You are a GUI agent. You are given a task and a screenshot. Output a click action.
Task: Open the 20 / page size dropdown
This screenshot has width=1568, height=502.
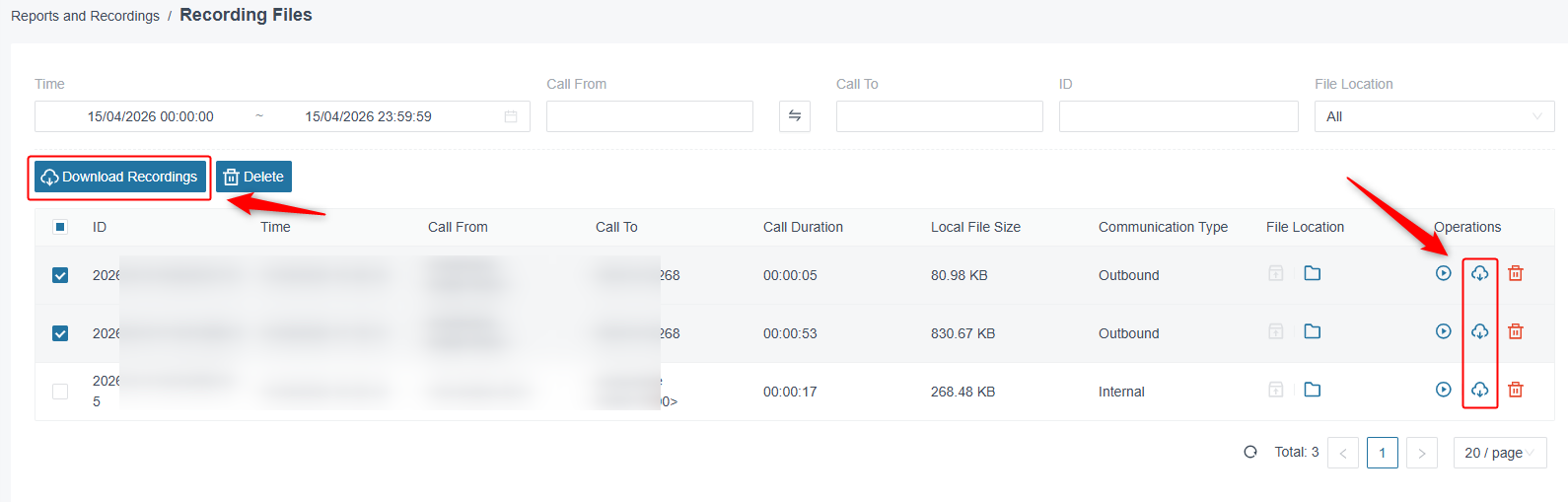(1500, 453)
